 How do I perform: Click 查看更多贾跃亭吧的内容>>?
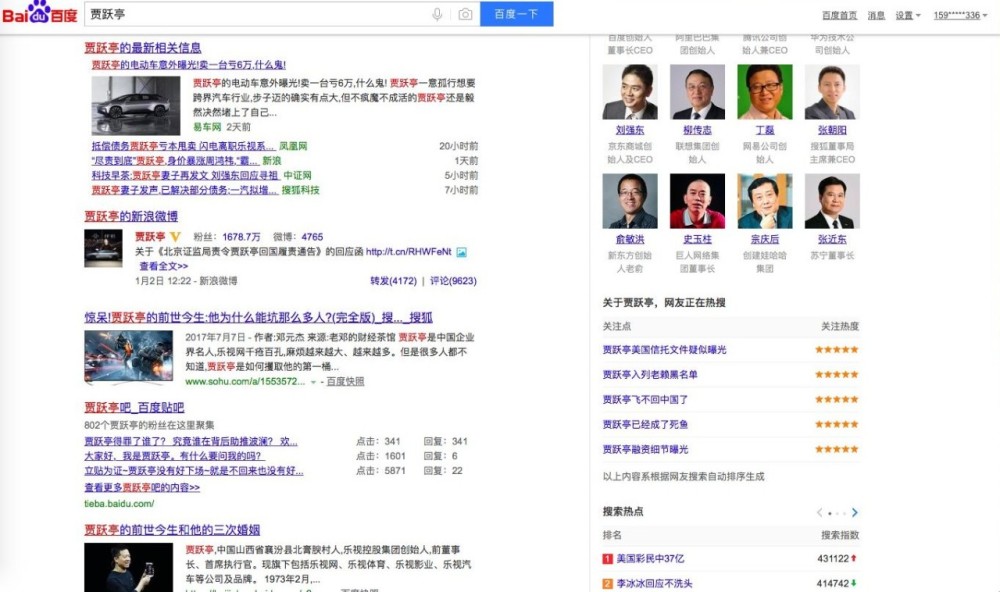coord(142,487)
